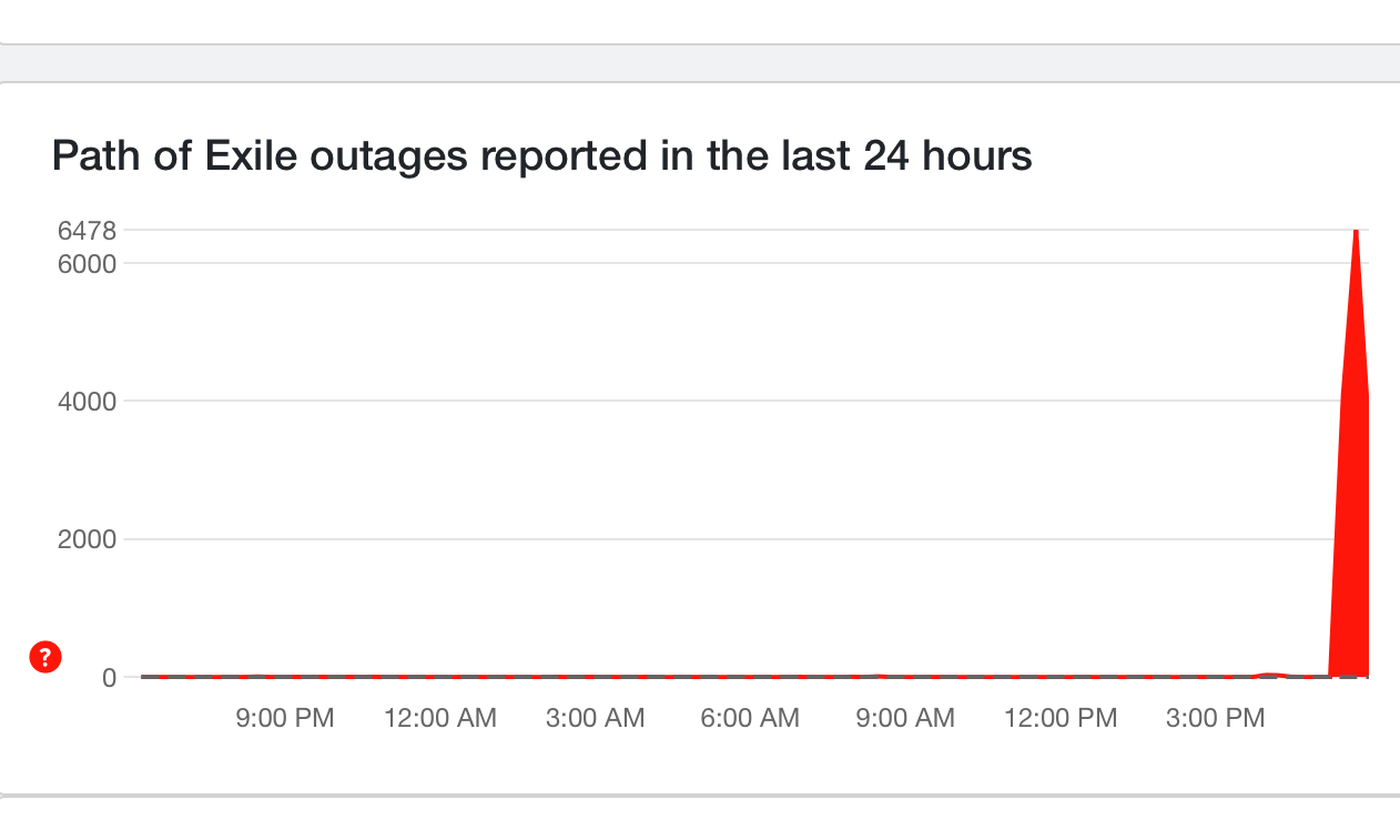
Task: Click the peak of the red outage spike
Action: (x=1356, y=232)
